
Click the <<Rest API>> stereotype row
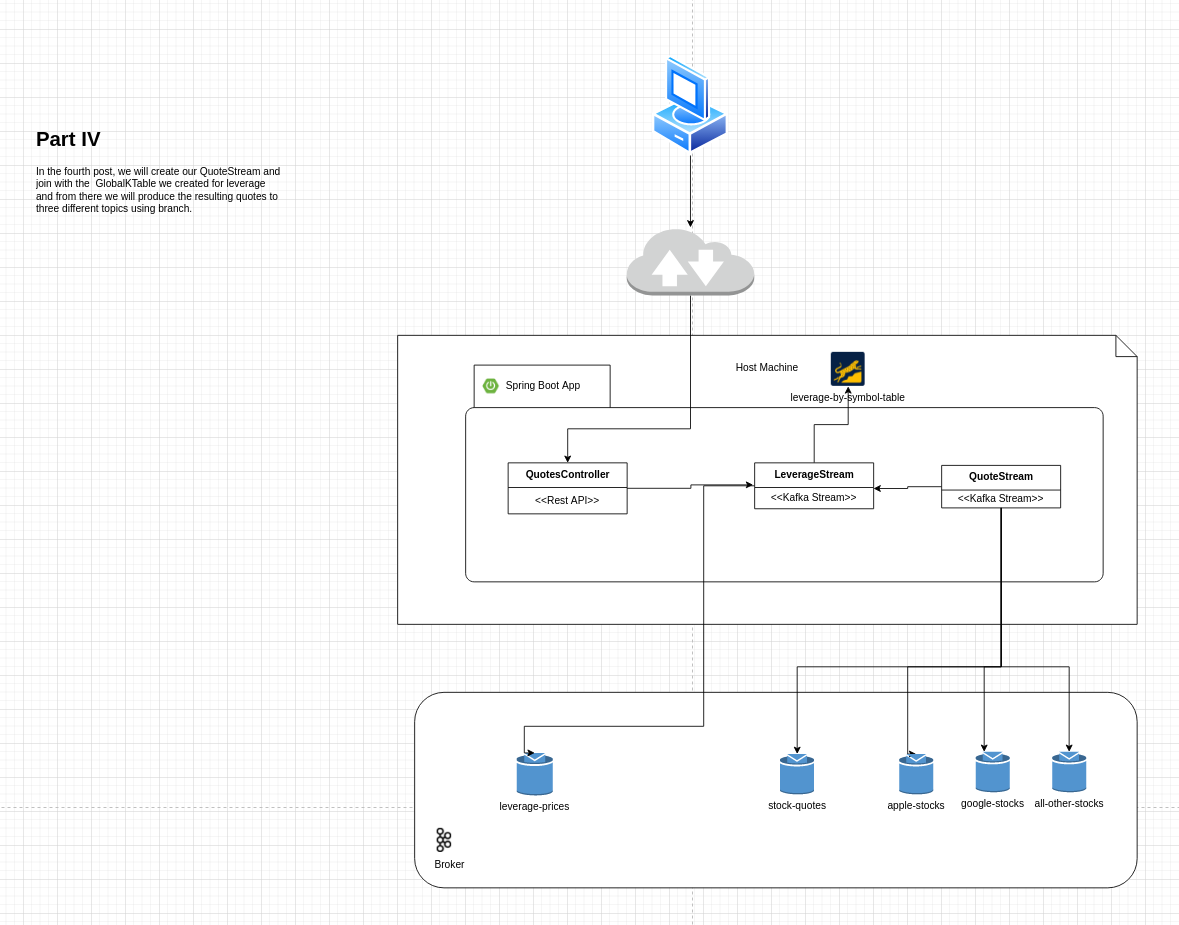[x=568, y=501]
